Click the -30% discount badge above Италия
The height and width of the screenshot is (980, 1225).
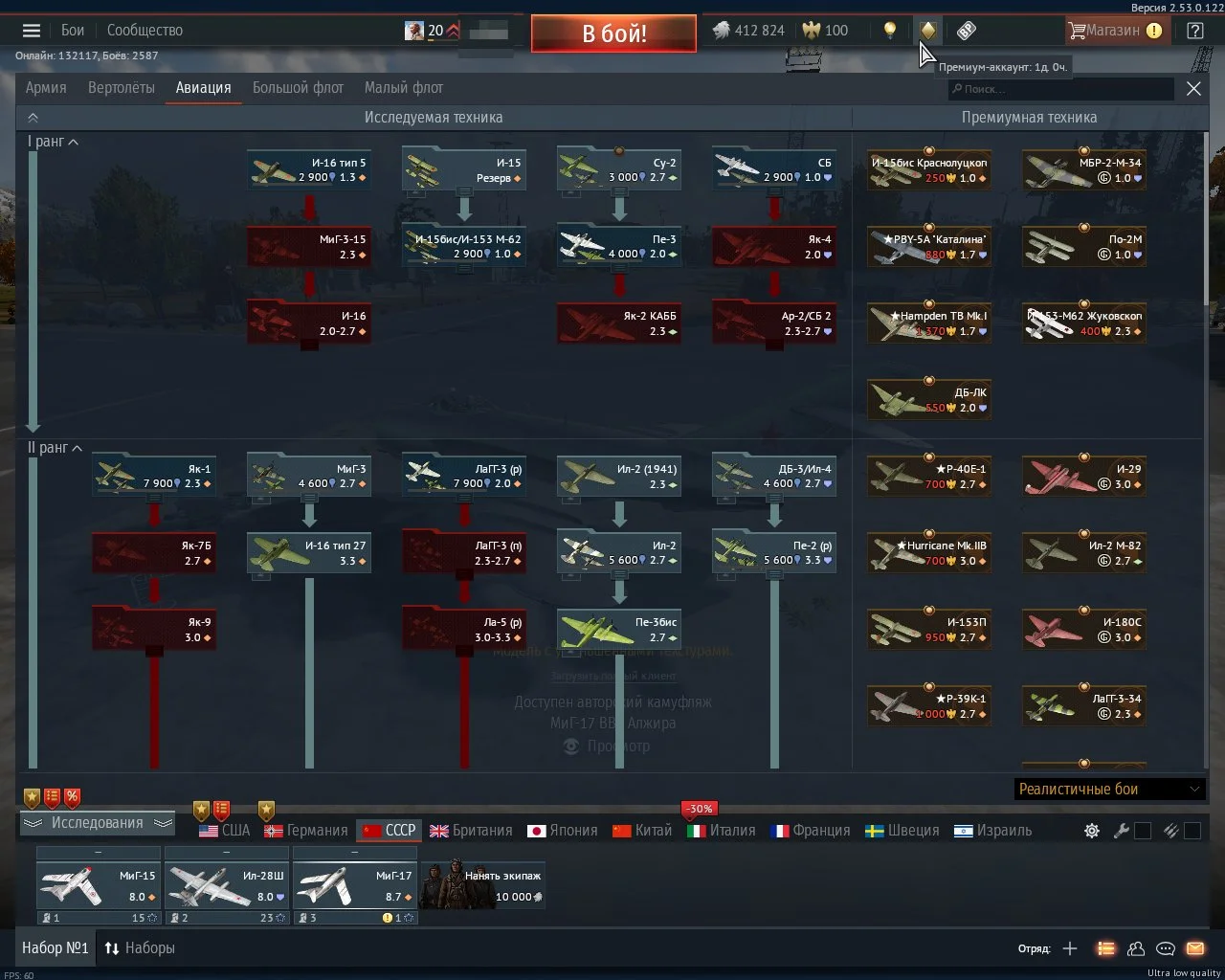(701, 809)
